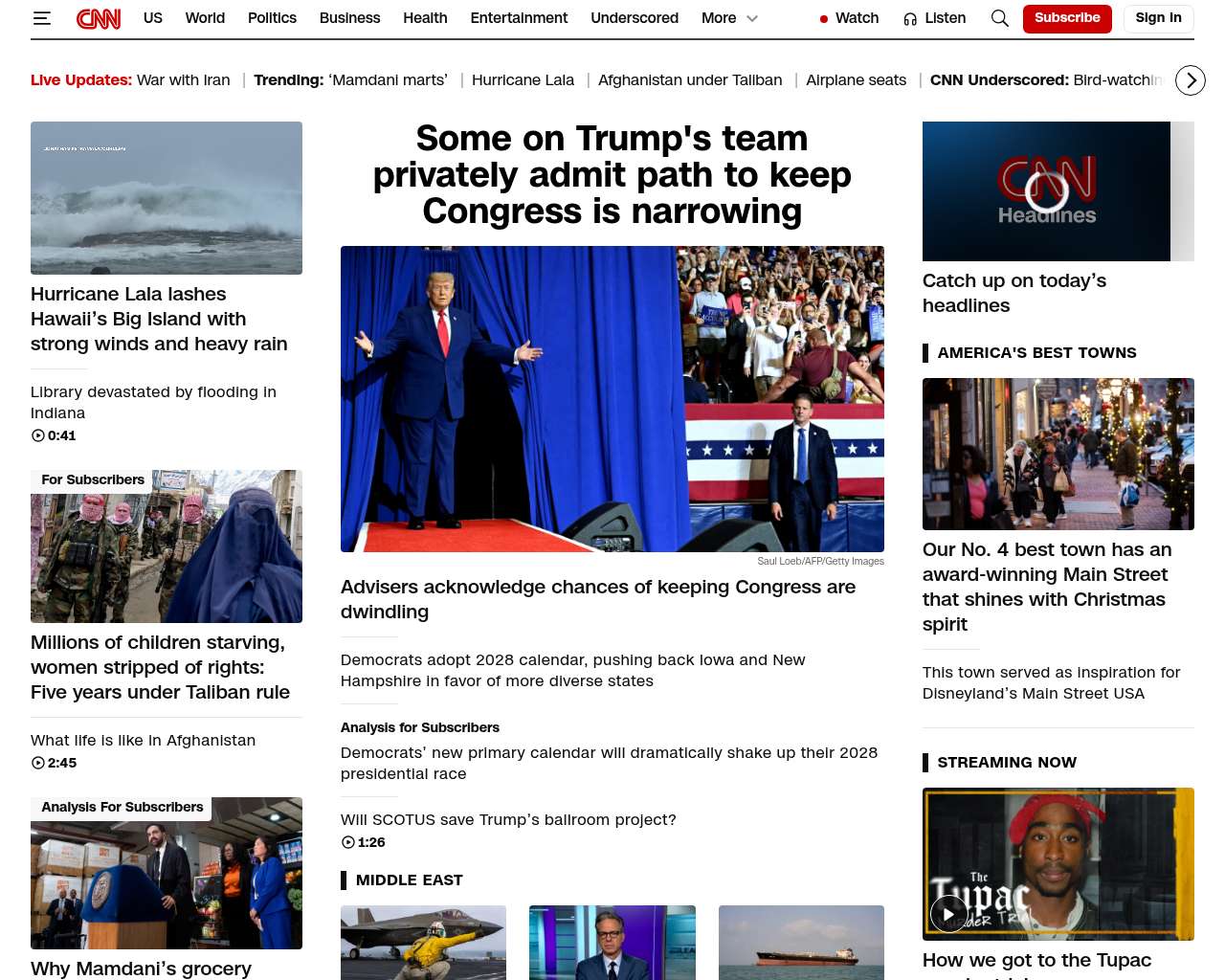Open the search icon
The width and height of the screenshot is (1225, 980).
1000,18
